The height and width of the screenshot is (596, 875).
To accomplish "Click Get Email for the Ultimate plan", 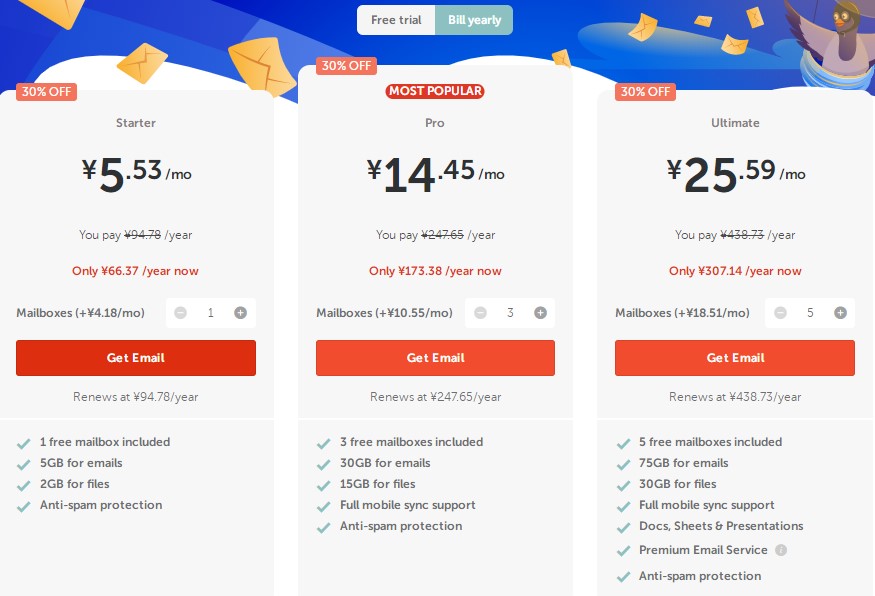I will pyautogui.click(x=734, y=357).
